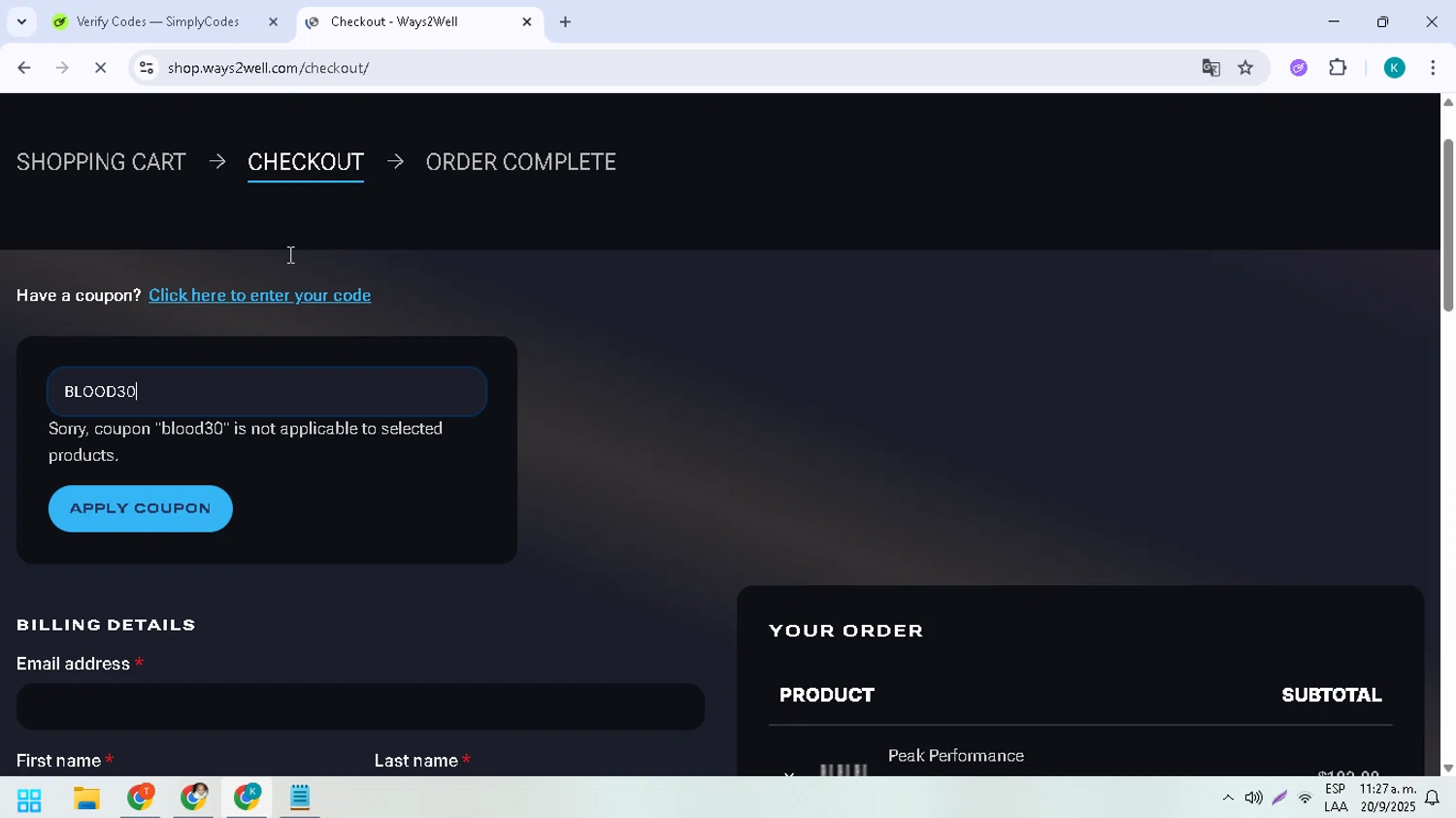Open third Chrome taskbar icon with K
1456x818 pixels.
click(x=247, y=798)
